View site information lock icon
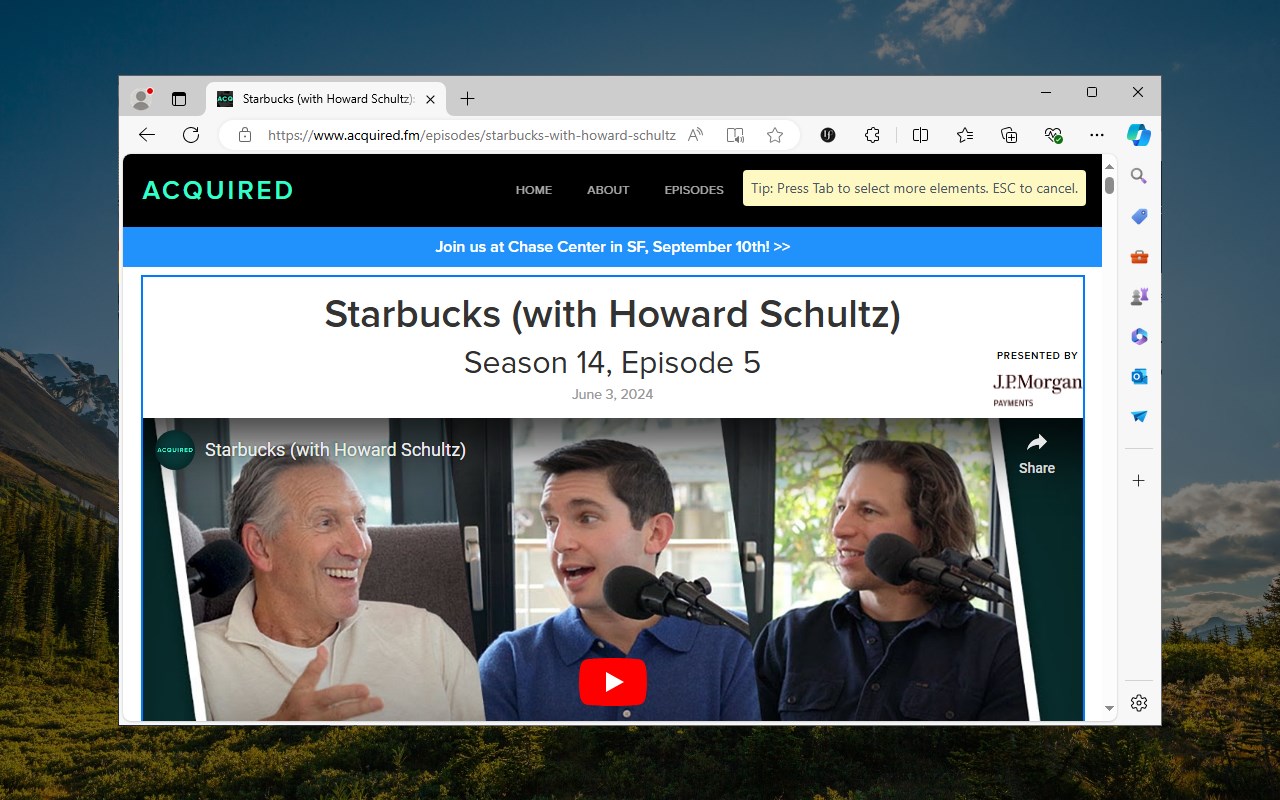 tap(244, 135)
